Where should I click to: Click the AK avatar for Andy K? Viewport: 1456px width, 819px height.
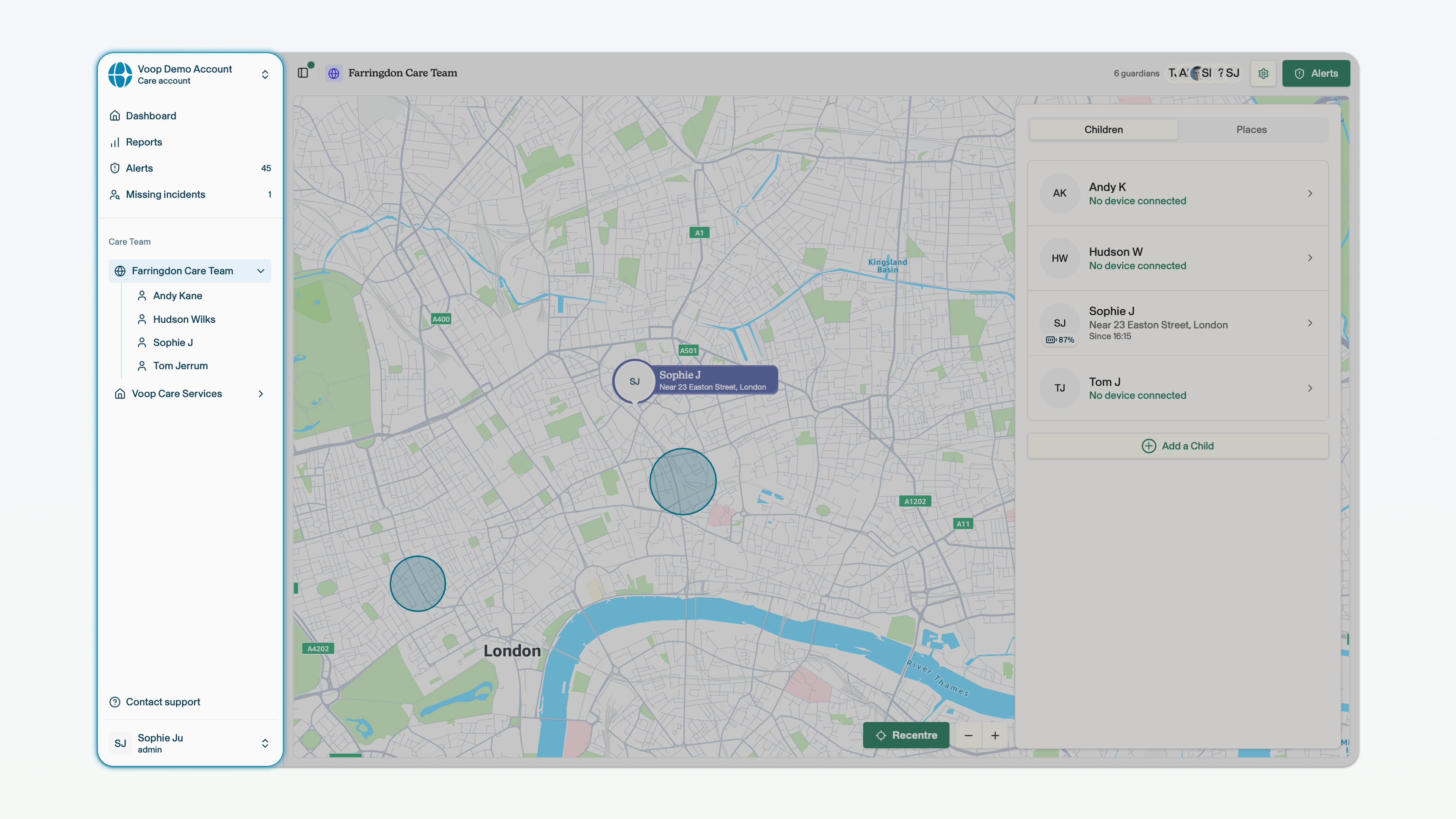1060,193
